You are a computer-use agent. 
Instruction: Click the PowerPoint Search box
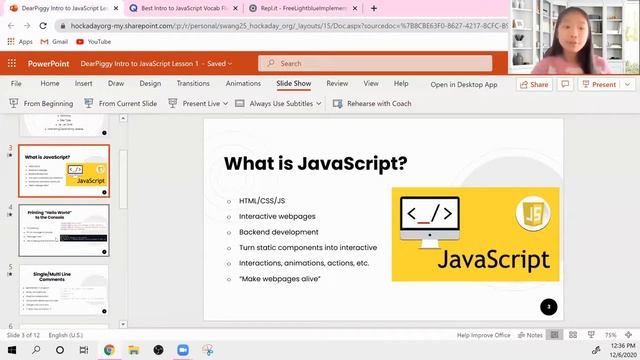(x=375, y=63)
